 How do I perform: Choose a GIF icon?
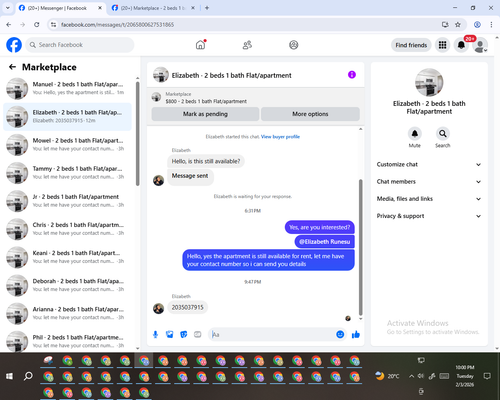(x=198, y=334)
